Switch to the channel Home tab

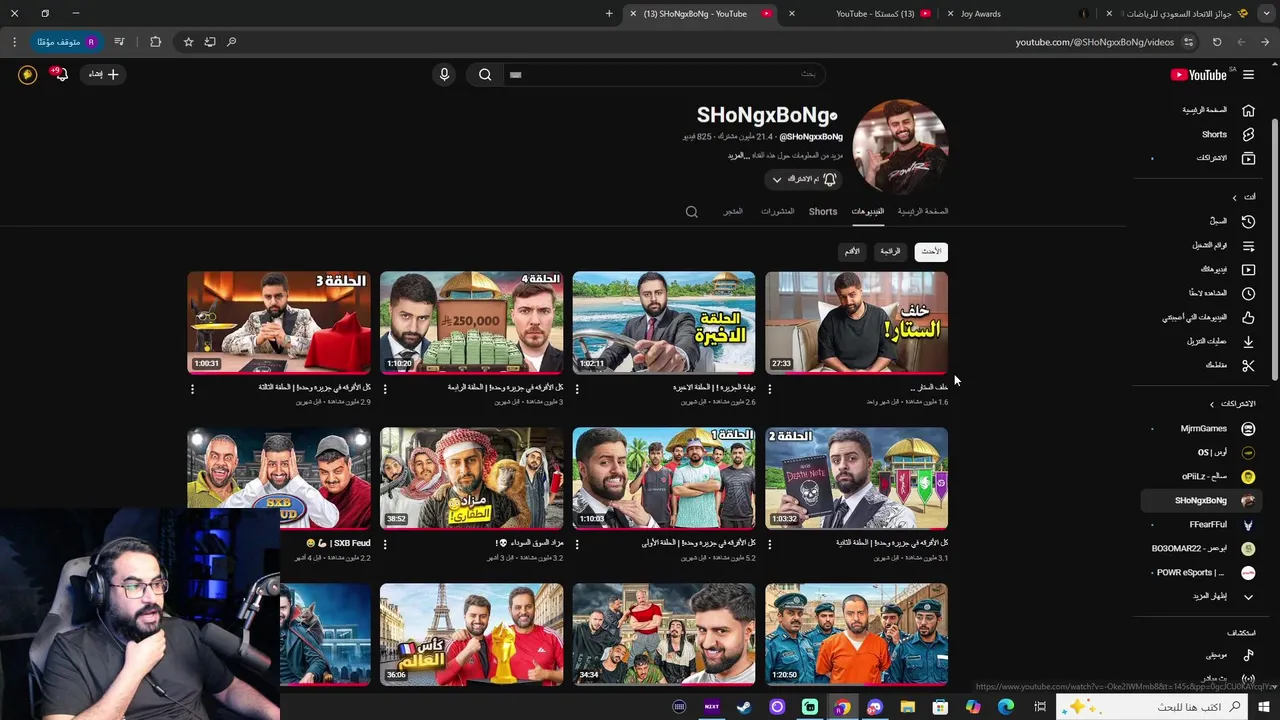pos(922,212)
